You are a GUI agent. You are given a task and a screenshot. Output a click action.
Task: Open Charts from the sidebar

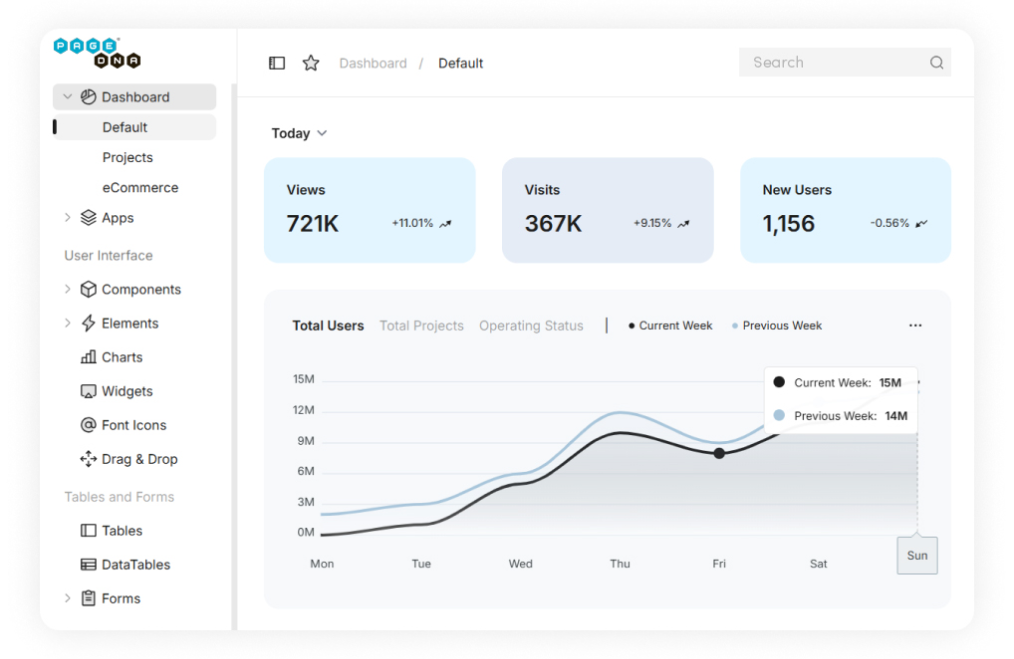tap(121, 357)
